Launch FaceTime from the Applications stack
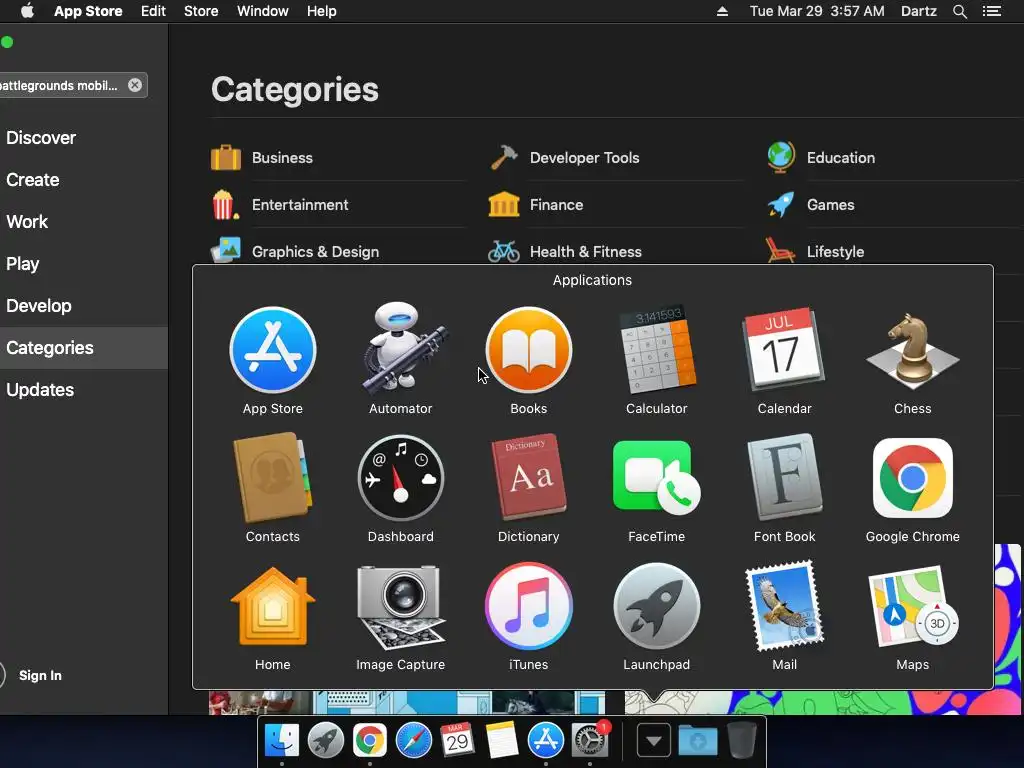This screenshot has width=1024, height=768. tap(656, 478)
